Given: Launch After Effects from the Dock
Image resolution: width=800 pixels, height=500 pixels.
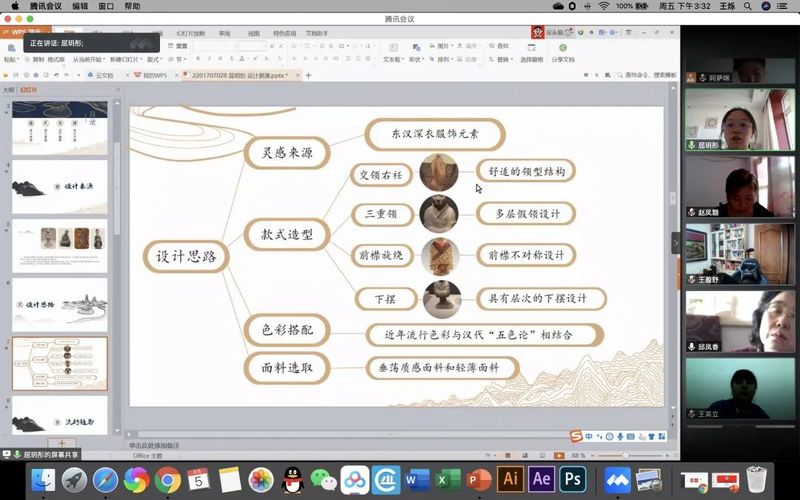Looking at the screenshot, I should [542, 479].
